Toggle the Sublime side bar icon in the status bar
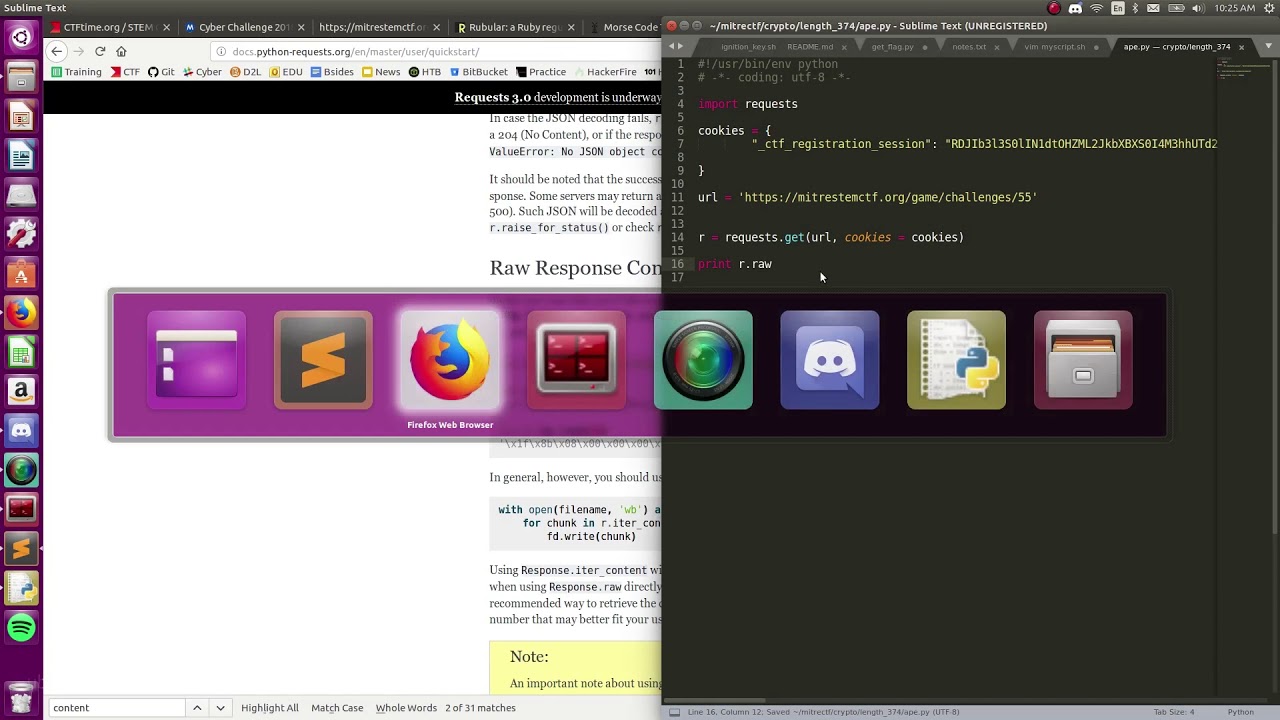Screen dimensions: 1280x720 [674, 712]
